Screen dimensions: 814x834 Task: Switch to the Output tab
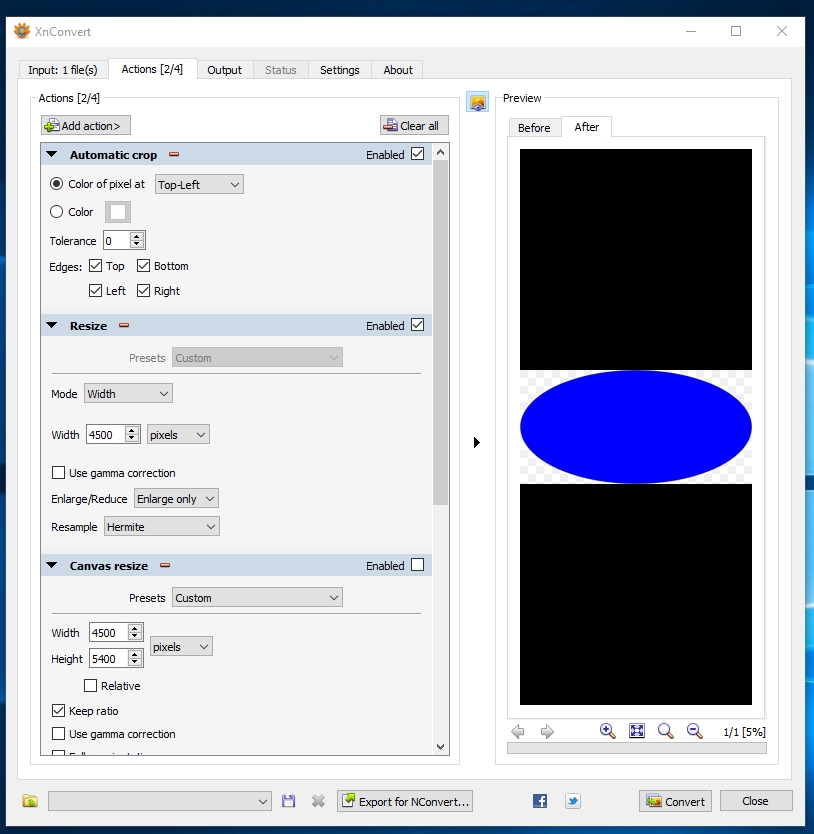point(225,70)
